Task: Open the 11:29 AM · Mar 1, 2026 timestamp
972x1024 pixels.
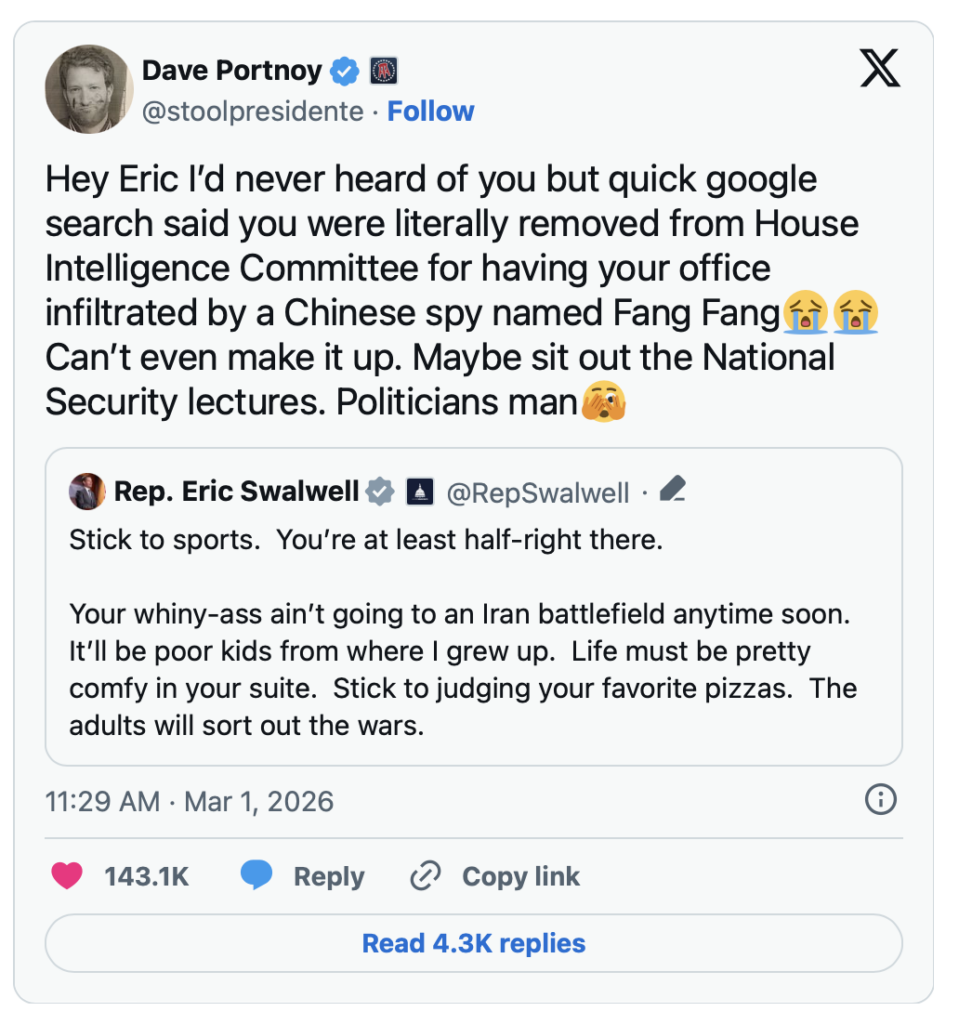Action: [190, 801]
